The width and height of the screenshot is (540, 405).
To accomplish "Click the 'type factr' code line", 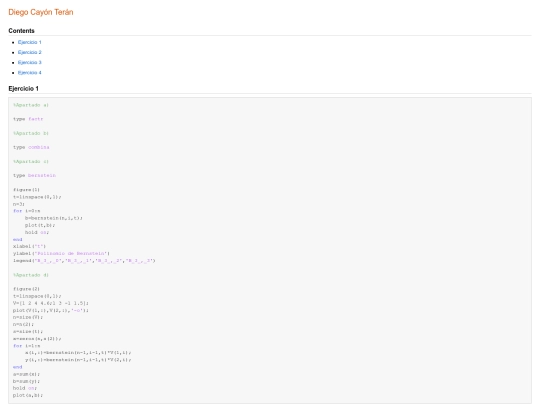I will coord(28,119).
